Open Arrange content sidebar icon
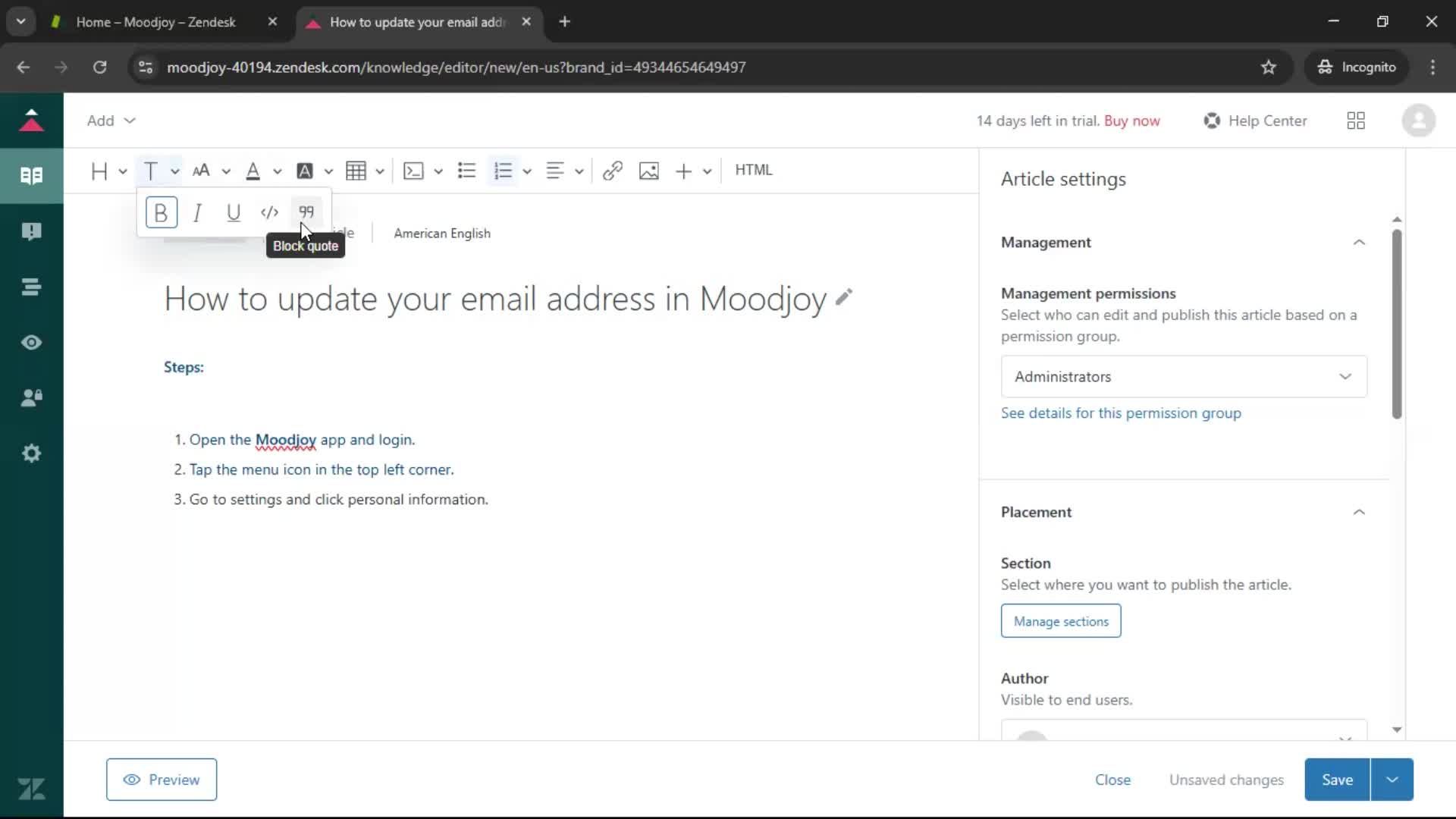Viewport: 1456px width, 819px height. pos(32,287)
